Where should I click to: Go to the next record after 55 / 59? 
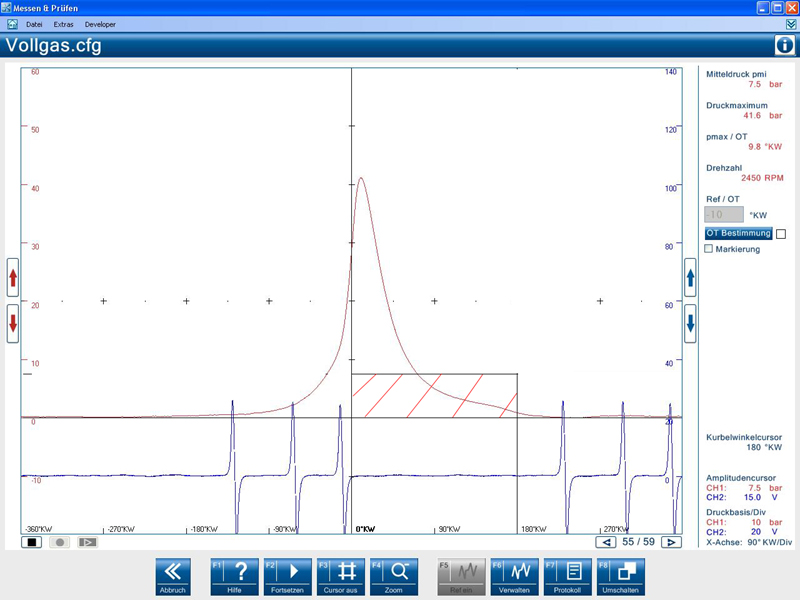click(672, 542)
